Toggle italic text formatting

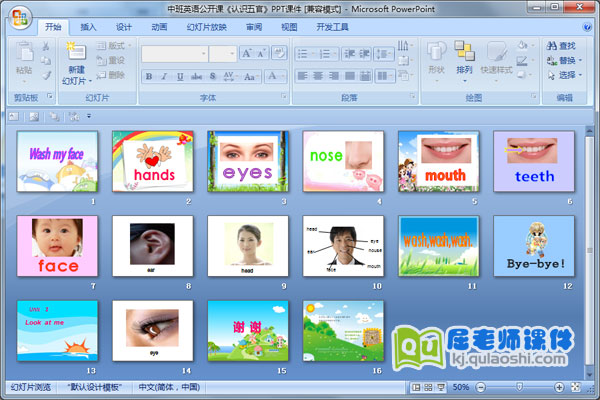164,76
